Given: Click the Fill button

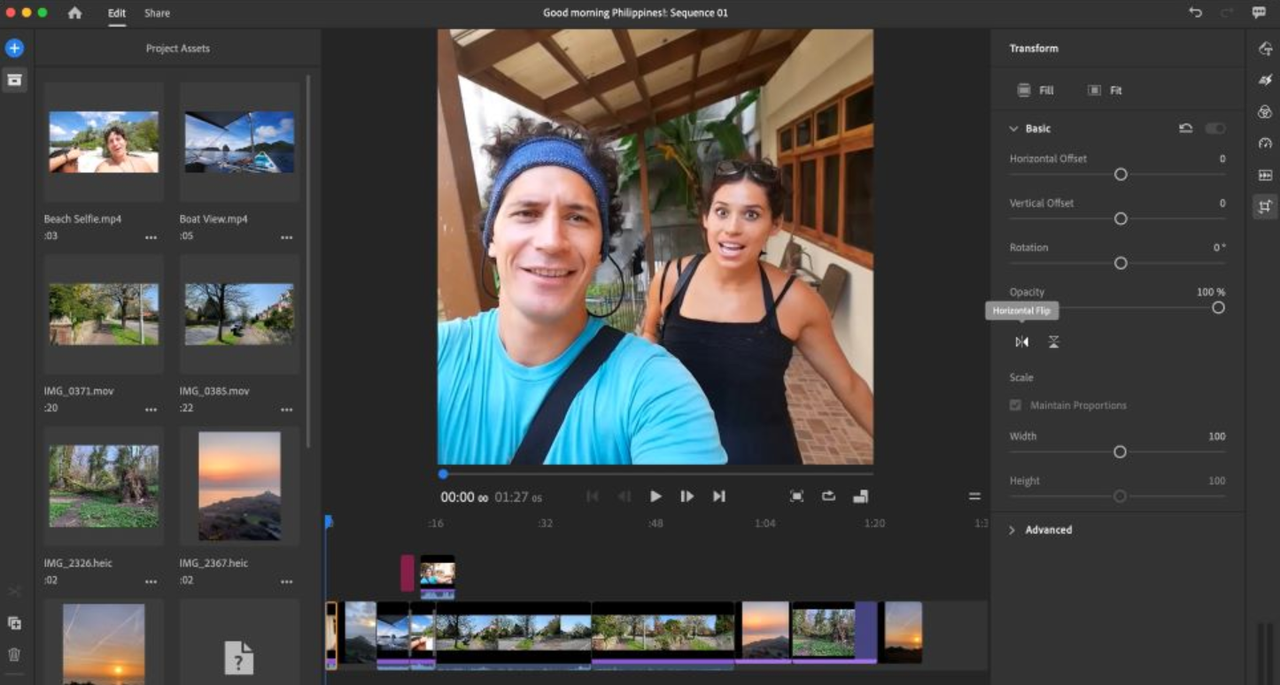Looking at the screenshot, I should click(x=1035, y=90).
